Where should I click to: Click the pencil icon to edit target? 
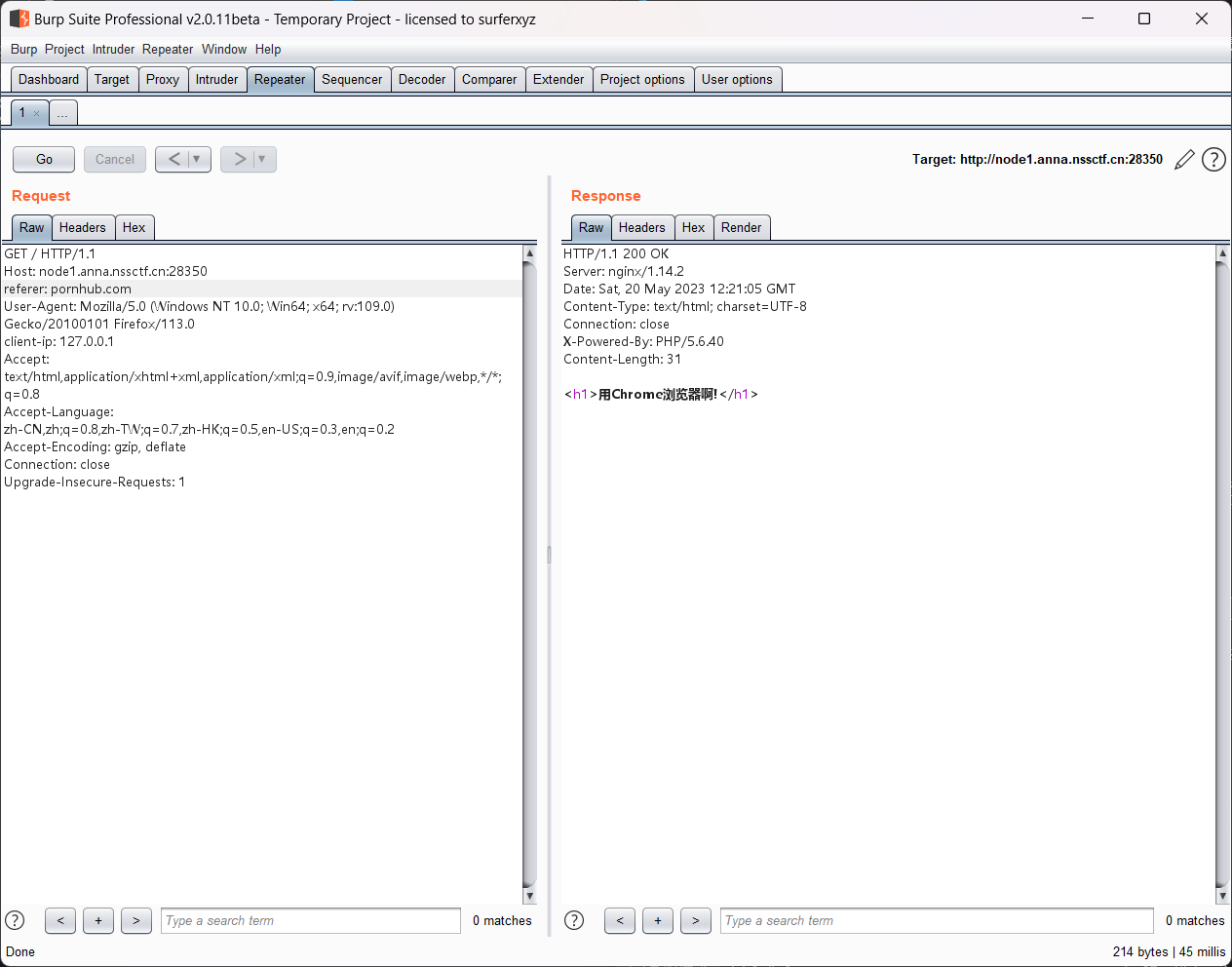coord(1184,160)
